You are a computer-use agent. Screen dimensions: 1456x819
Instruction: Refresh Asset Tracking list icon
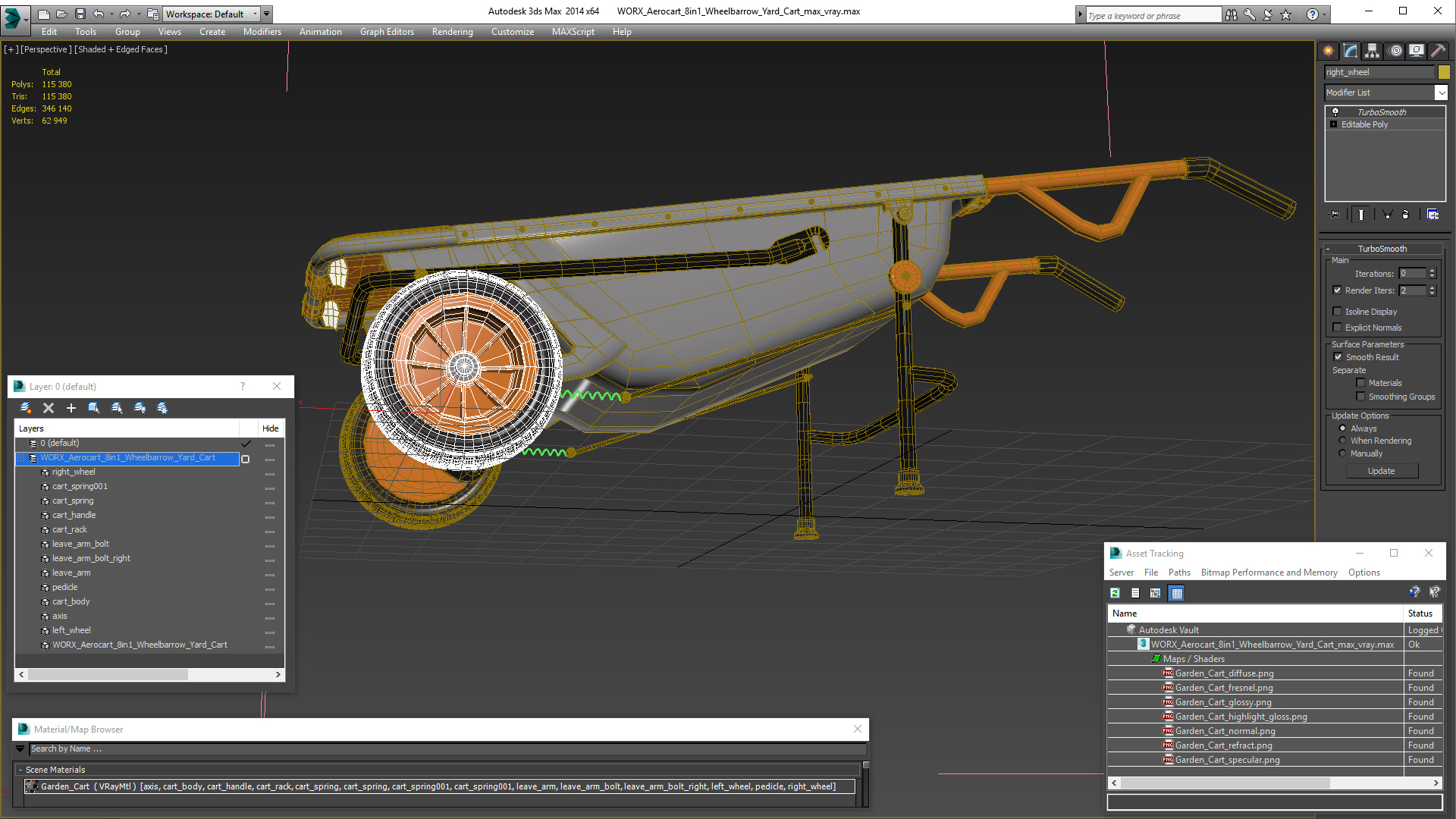(1115, 593)
